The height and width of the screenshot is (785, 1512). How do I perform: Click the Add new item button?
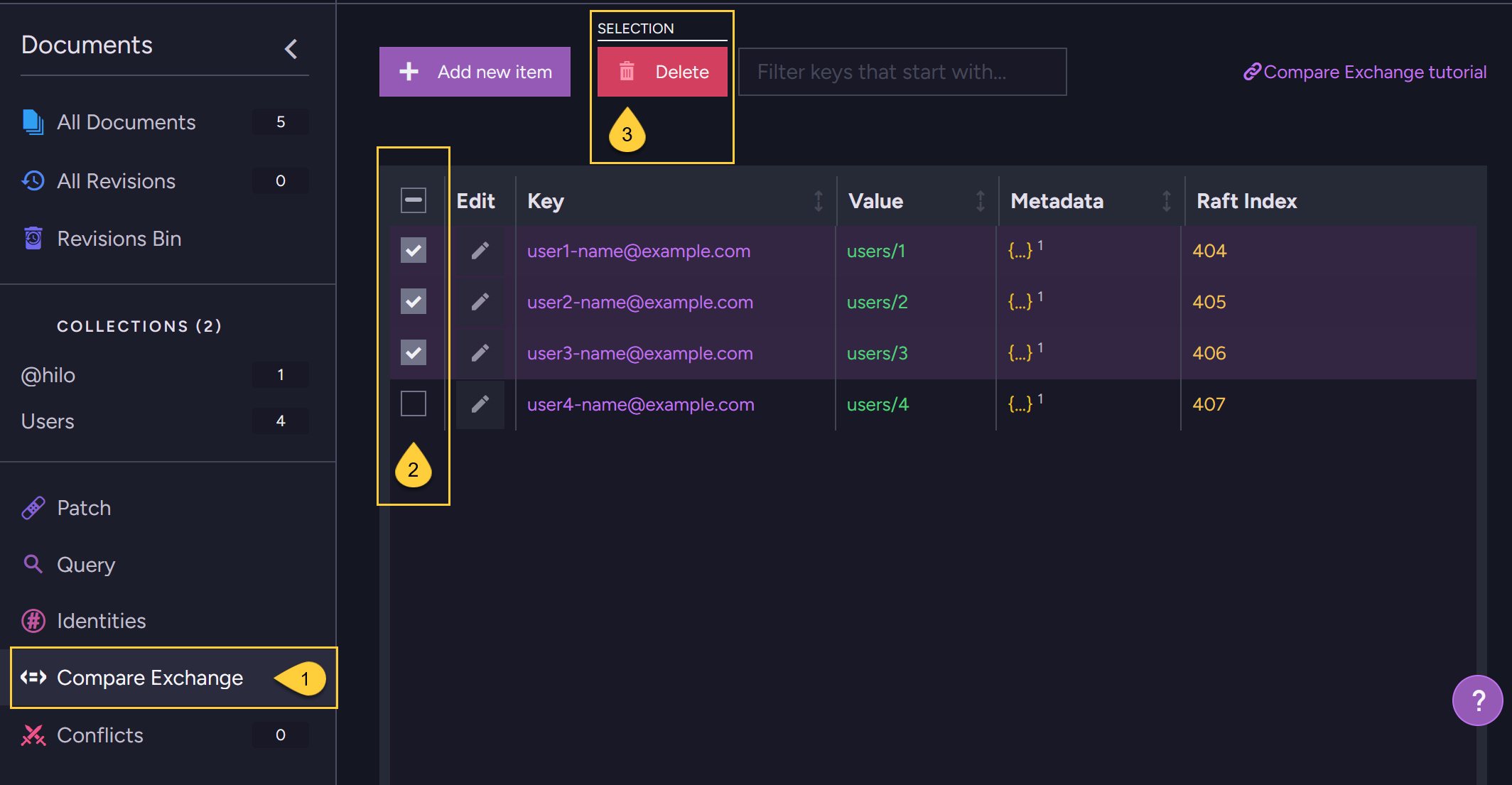point(475,72)
